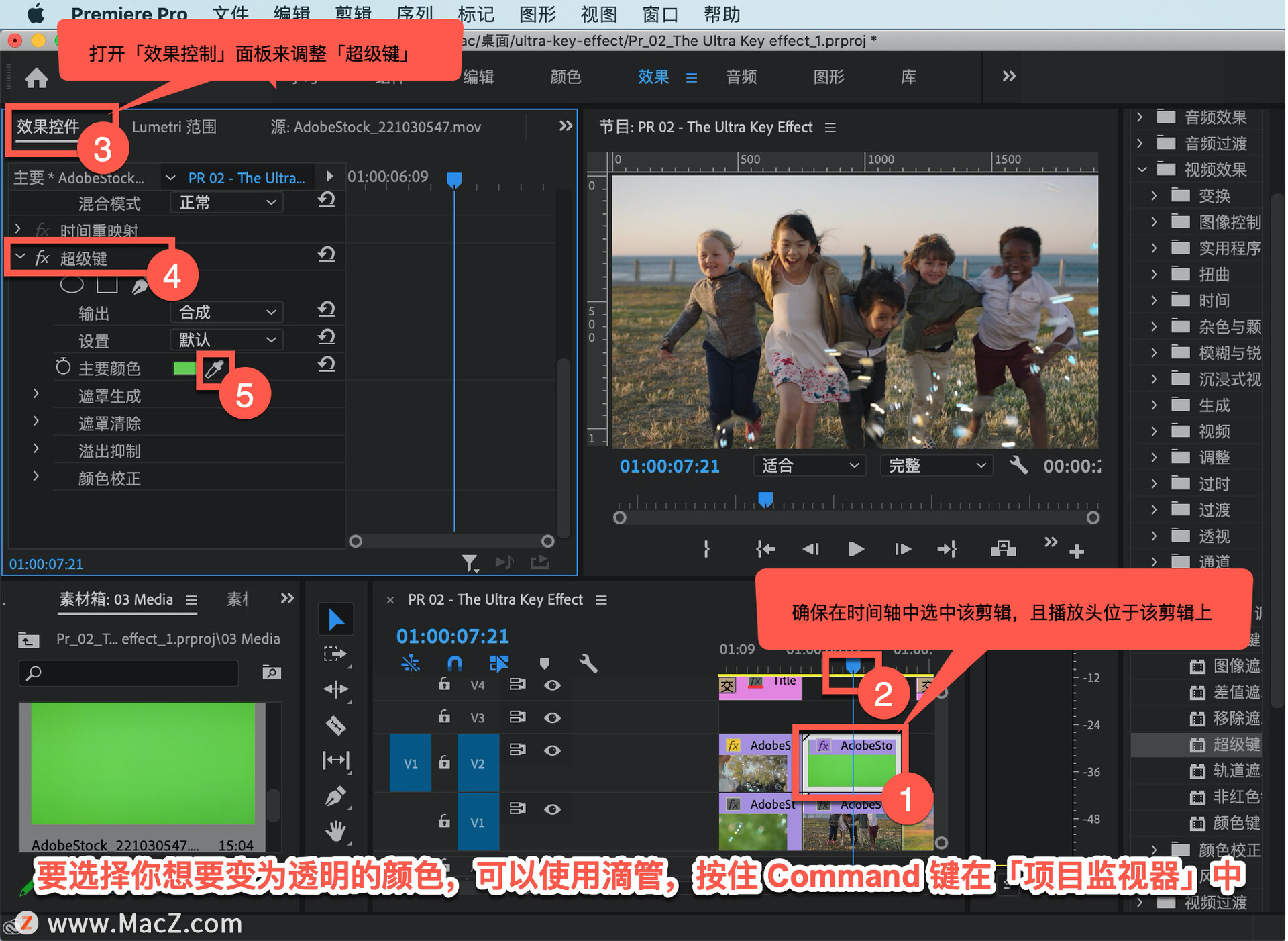Toggle lock on the V3 track

(x=444, y=716)
